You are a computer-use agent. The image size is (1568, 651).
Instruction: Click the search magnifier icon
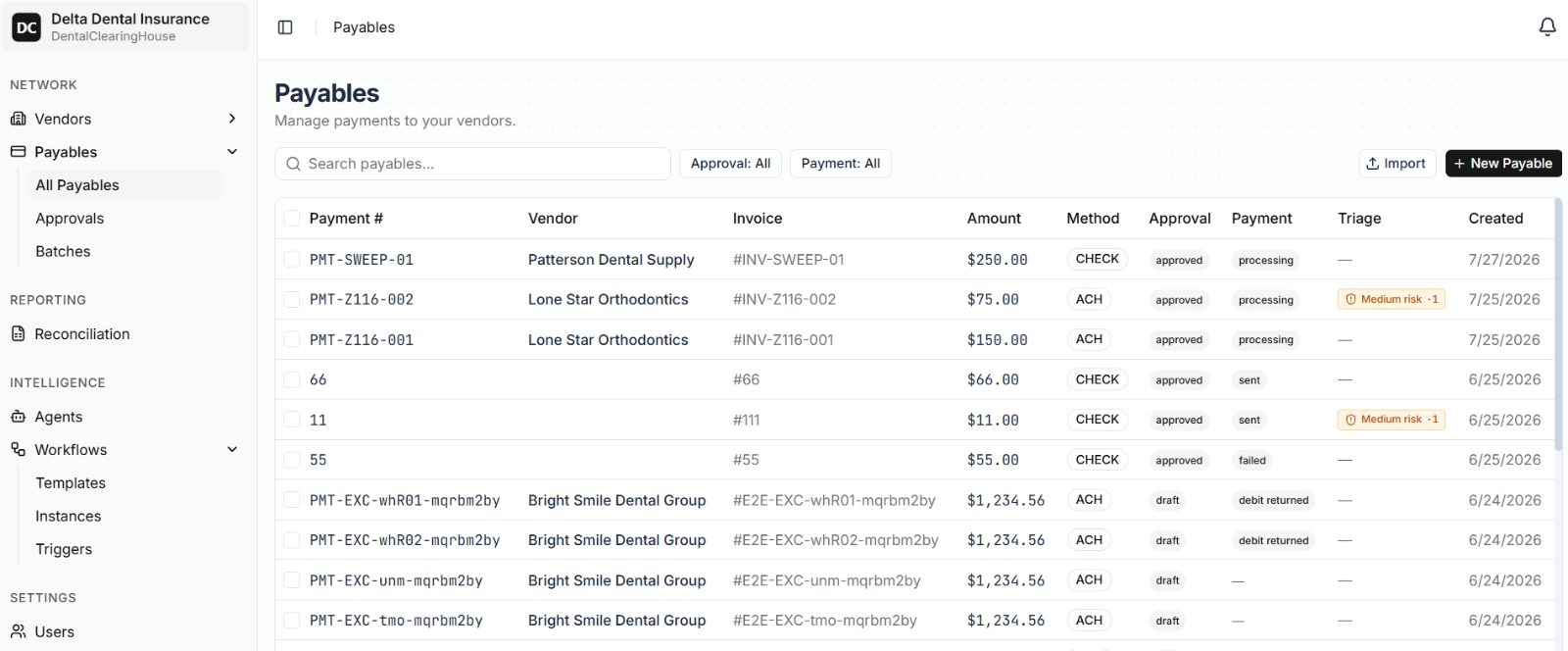tap(293, 164)
